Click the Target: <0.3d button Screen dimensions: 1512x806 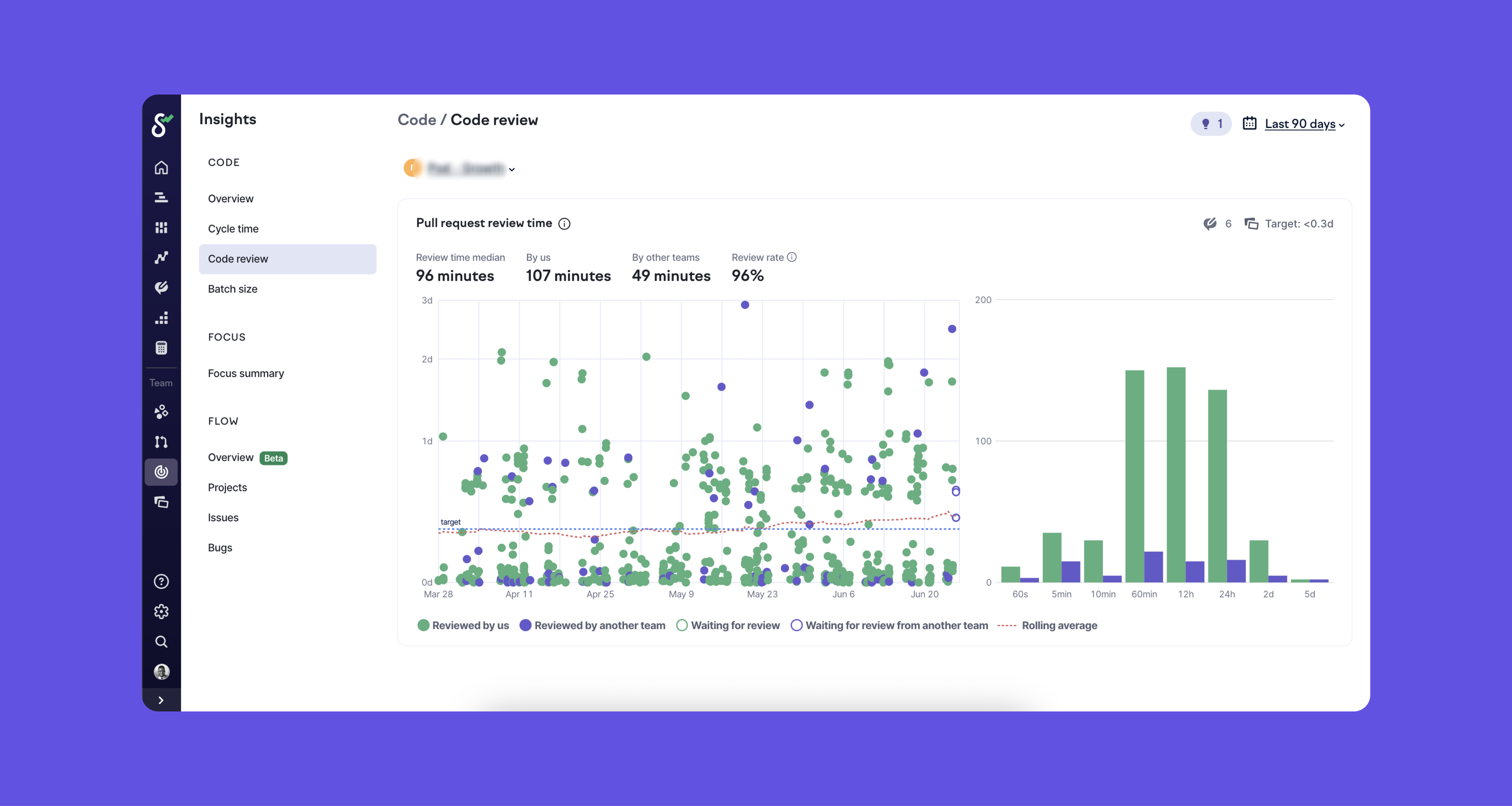(1289, 224)
